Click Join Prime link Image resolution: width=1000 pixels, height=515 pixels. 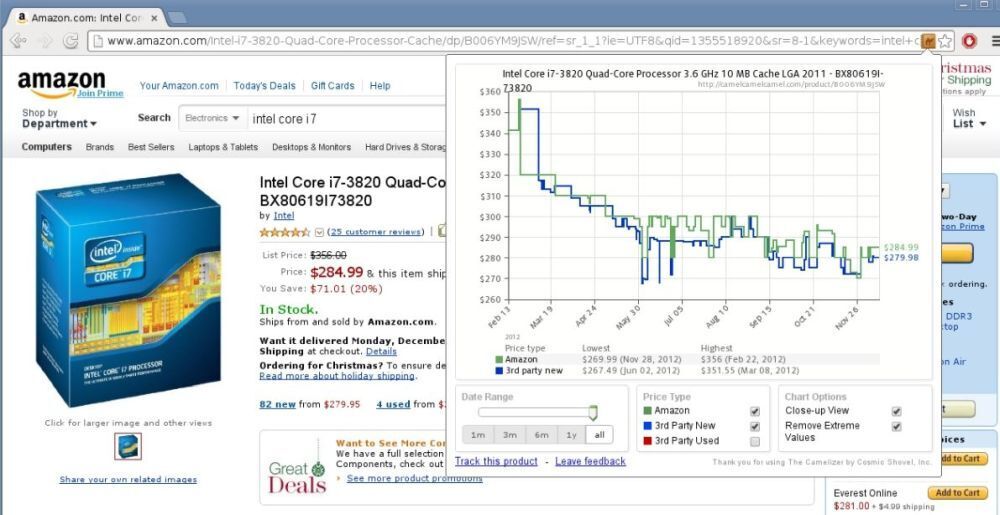pos(100,94)
